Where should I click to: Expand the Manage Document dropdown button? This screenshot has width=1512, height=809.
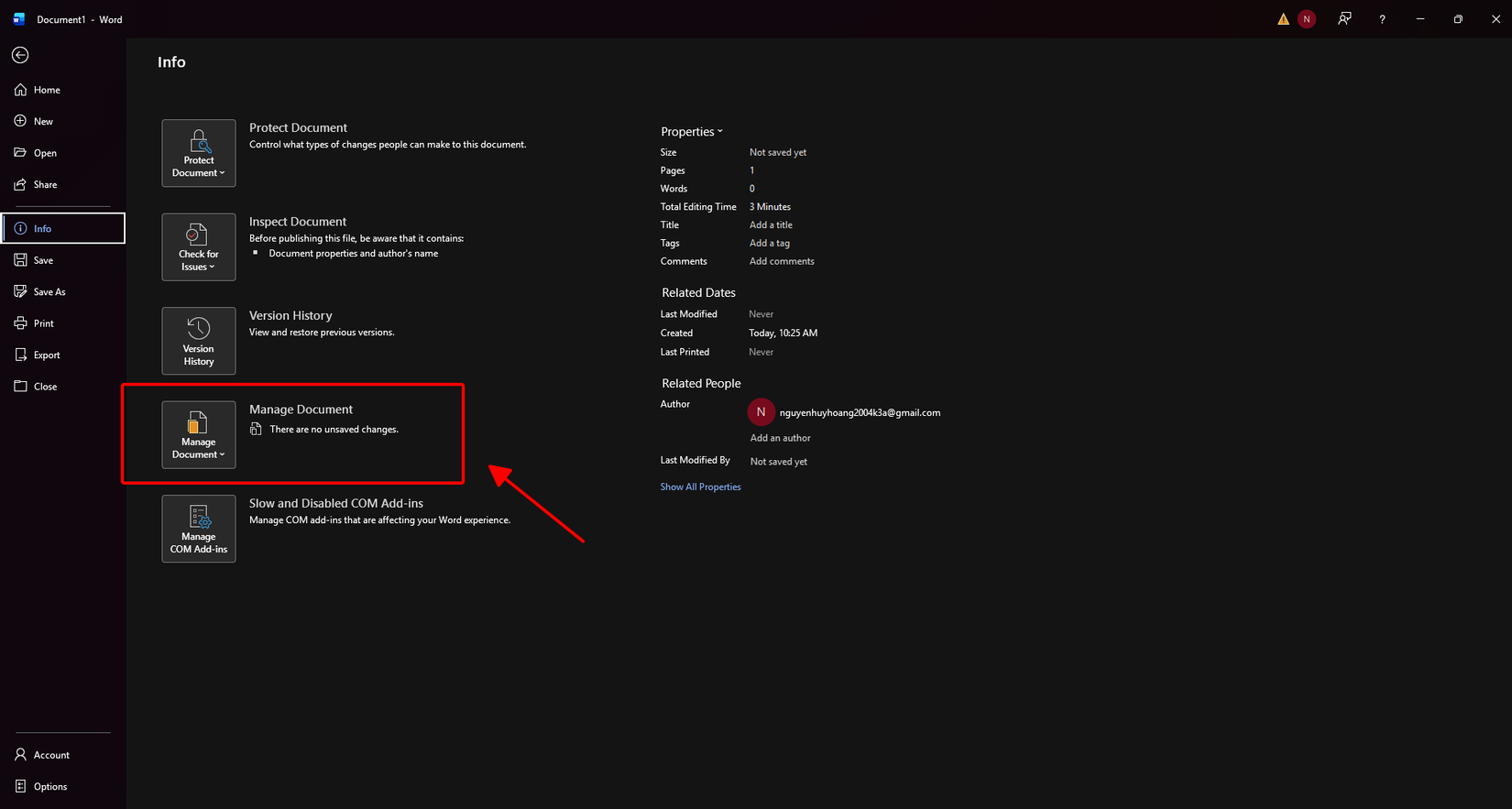pyautogui.click(x=199, y=435)
